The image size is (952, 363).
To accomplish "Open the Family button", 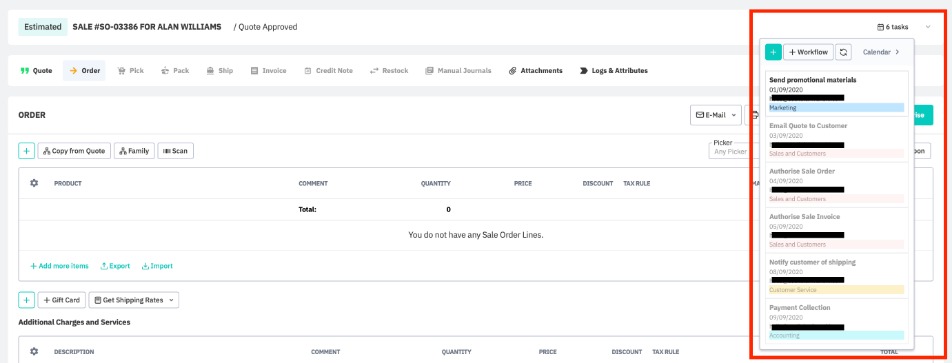I will (x=134, y=151).
